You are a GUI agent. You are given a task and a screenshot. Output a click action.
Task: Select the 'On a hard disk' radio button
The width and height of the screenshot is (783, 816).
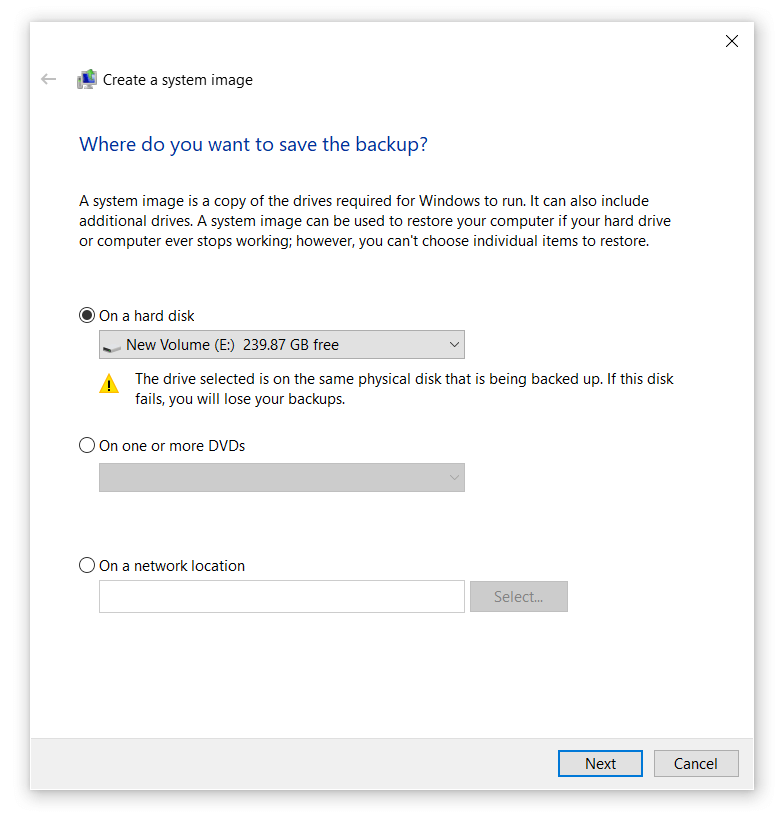[x=87, y=316]
